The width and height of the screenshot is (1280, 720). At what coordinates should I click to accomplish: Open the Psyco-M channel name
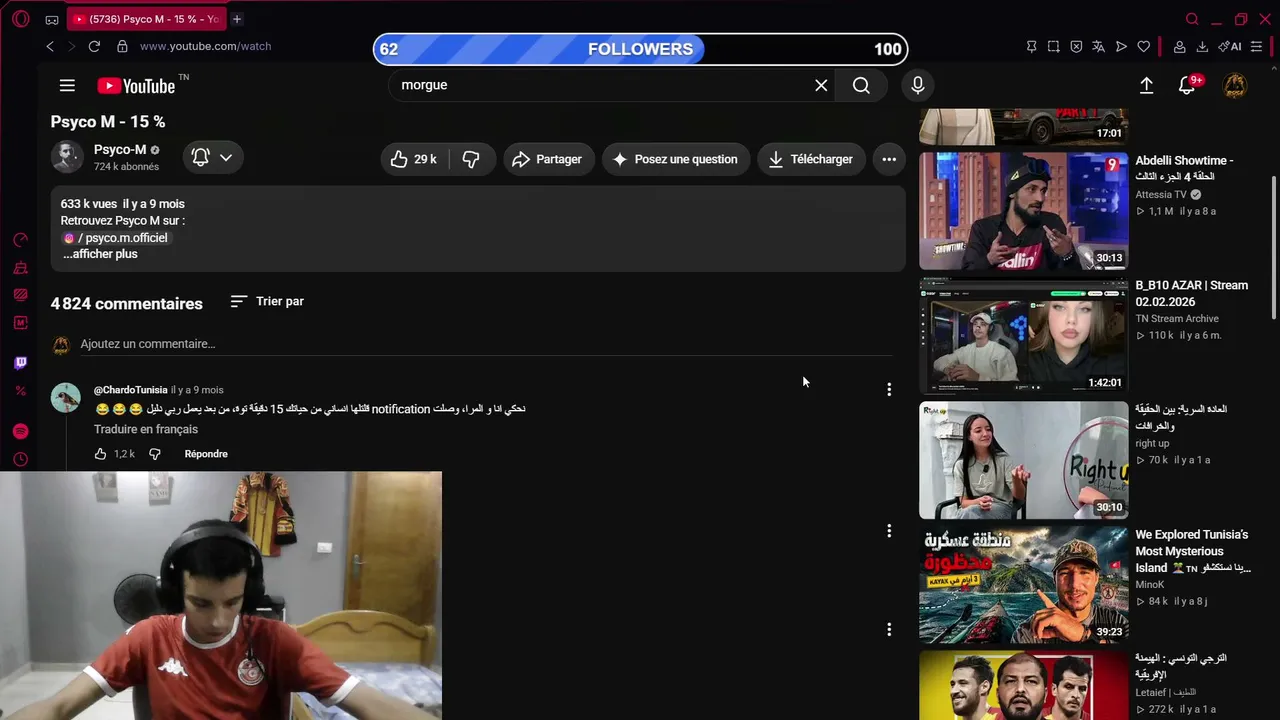[x=120, y=150]
